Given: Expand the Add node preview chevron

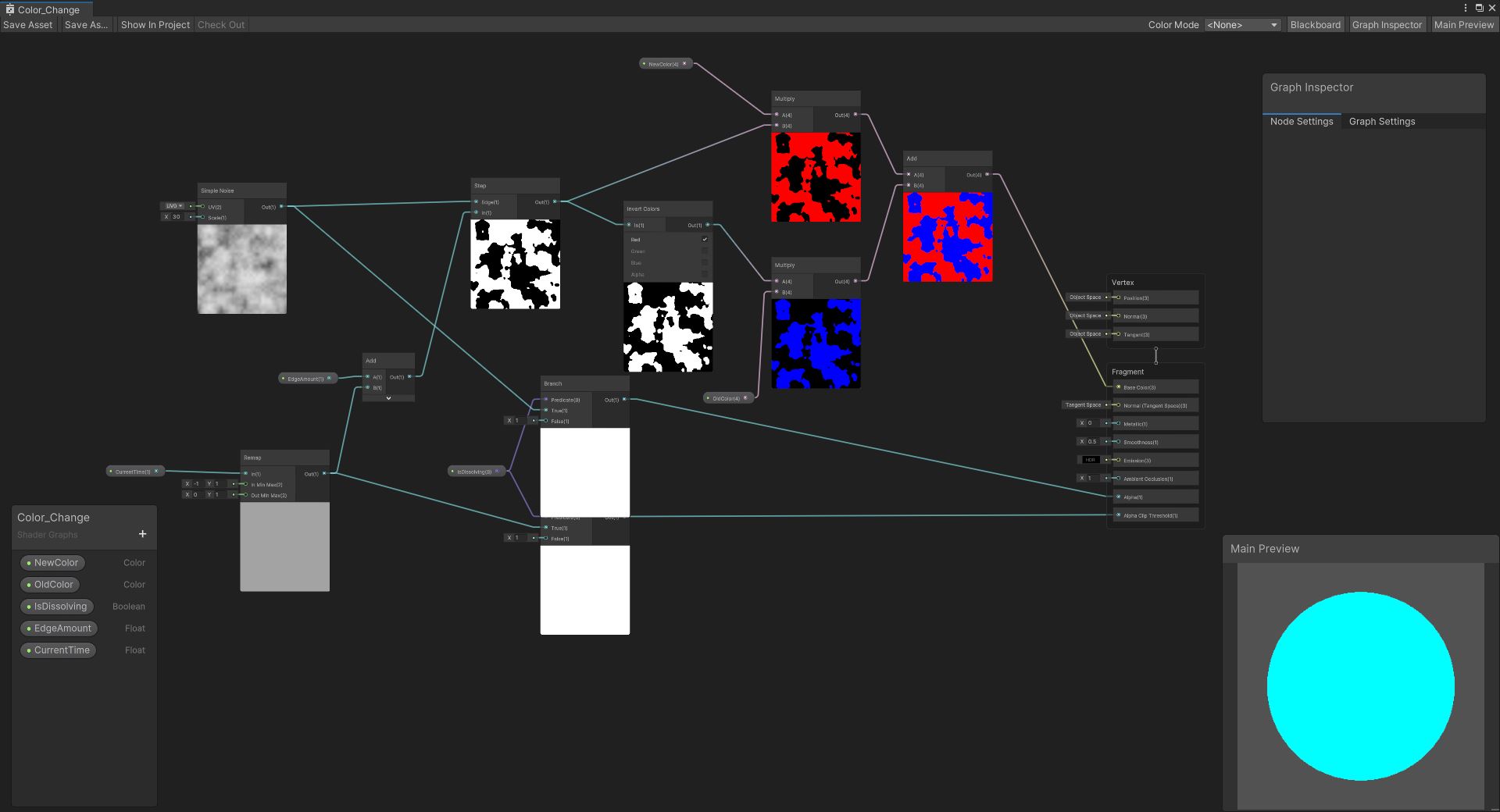Looking at the screenshot, I should tap(388, 398).
